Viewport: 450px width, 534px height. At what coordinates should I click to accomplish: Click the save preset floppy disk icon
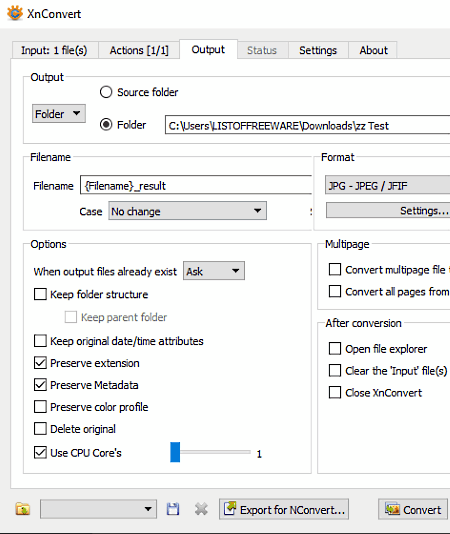(x=173, y=509)
